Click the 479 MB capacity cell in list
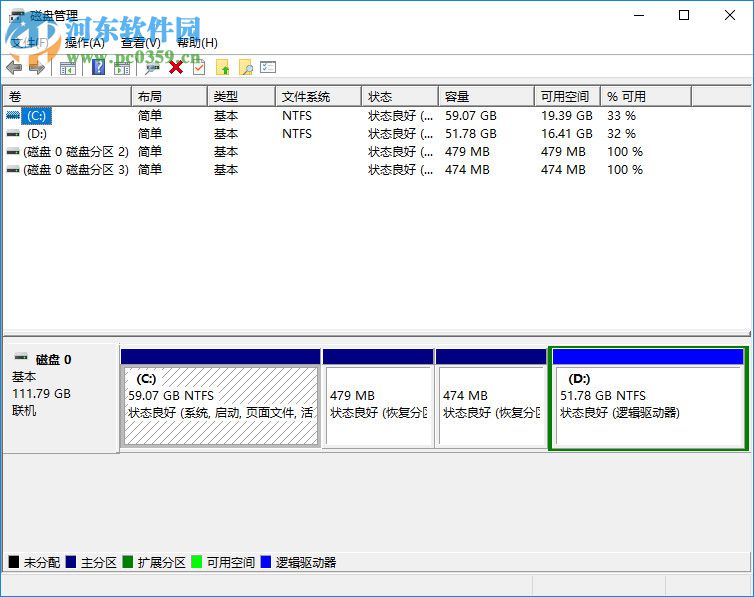Screen dimensions: 754x597 pyautogui.click(x=467, y=152)
